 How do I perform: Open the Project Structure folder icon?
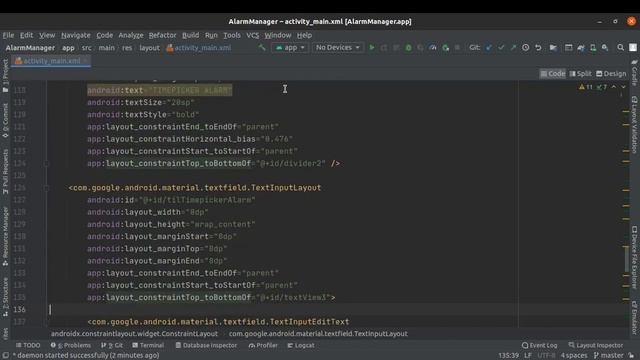[x=553, y=48]
